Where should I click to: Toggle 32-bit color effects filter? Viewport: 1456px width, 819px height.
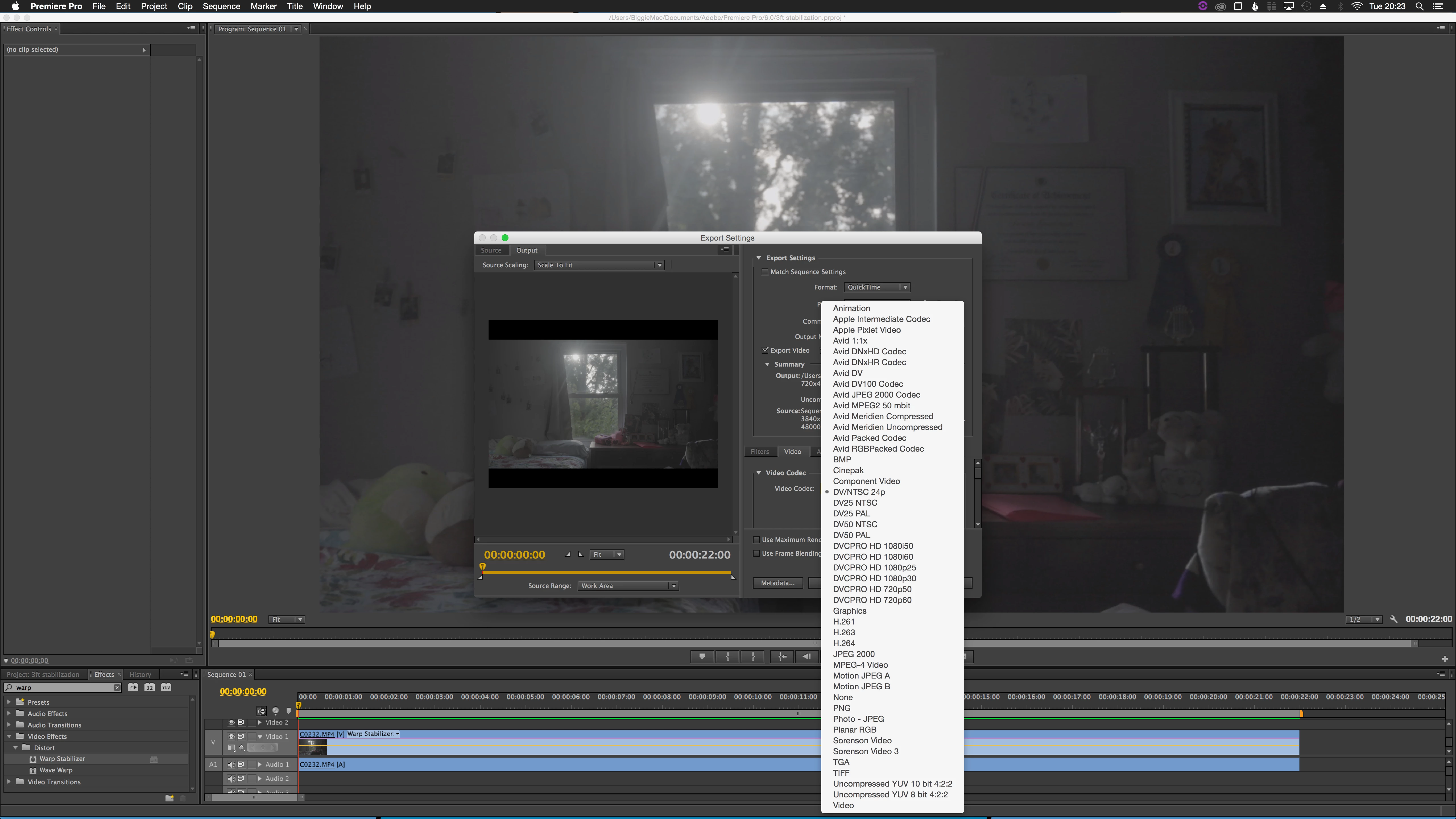[149, 687]
